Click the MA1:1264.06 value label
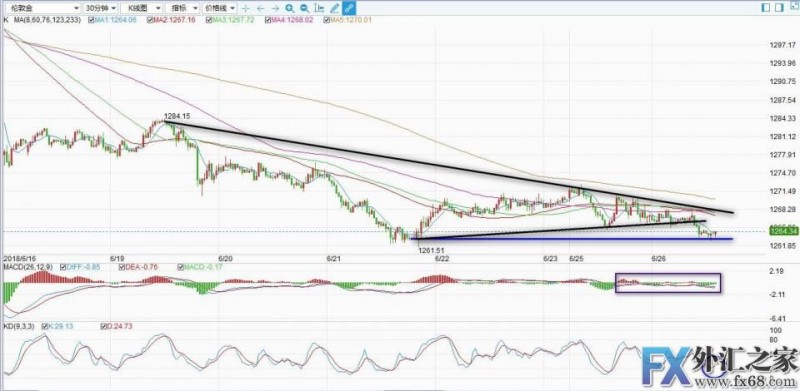The image size is (800, 391). tap(115, 20)
